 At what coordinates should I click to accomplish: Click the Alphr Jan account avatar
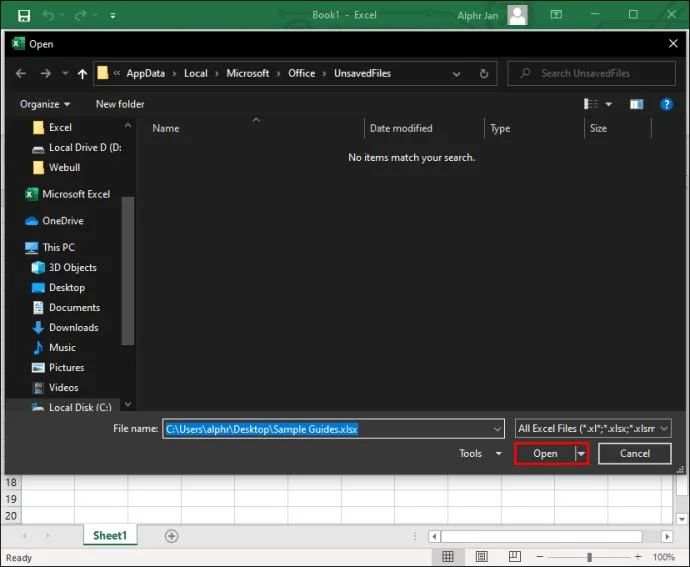point(517,15)
